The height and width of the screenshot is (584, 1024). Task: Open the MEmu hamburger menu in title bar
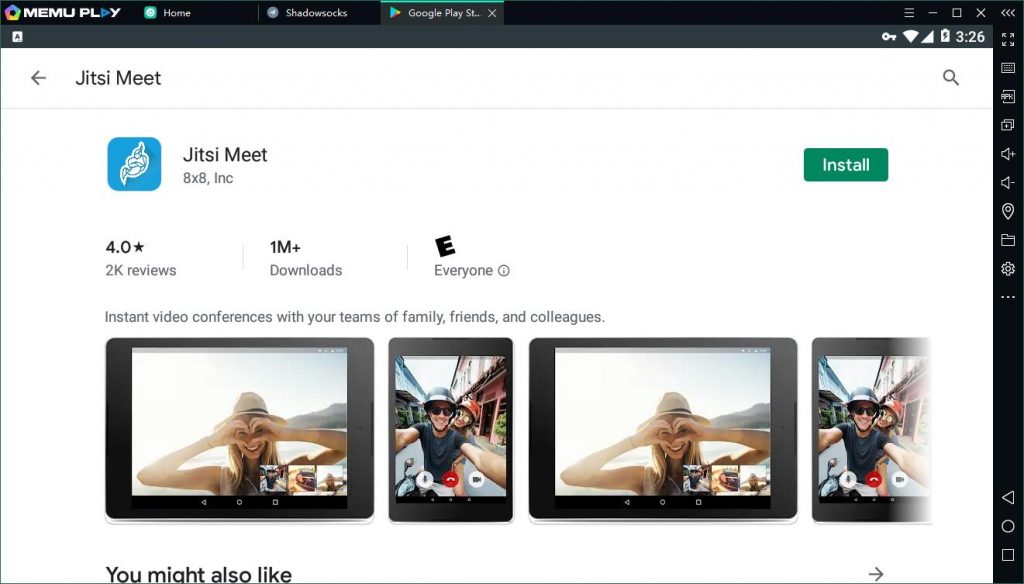pyautogui.click(x=908, y=13)
